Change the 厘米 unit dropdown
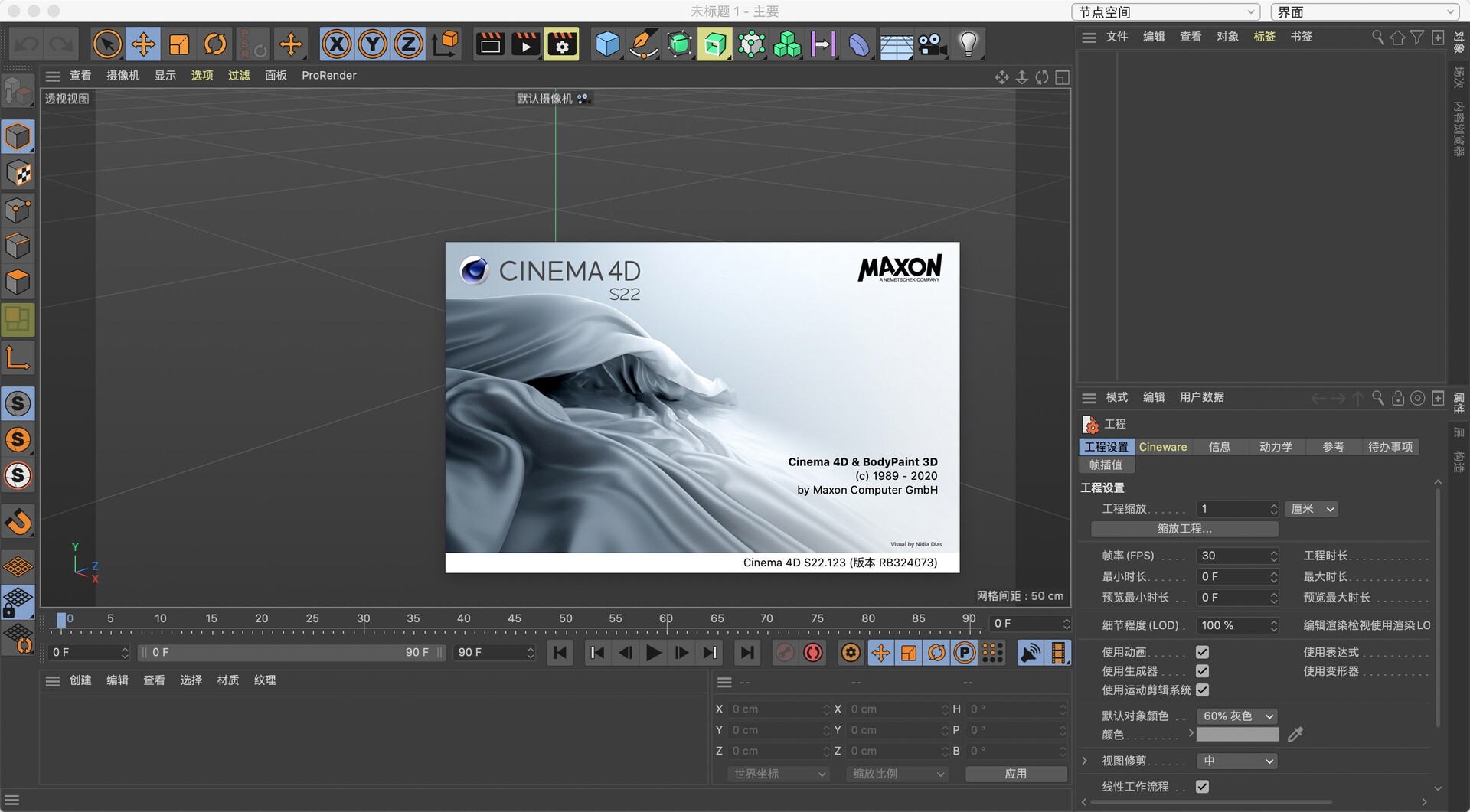Image resolution: width=1470 pixels, height=812 pixels. tap(1311, 509)
